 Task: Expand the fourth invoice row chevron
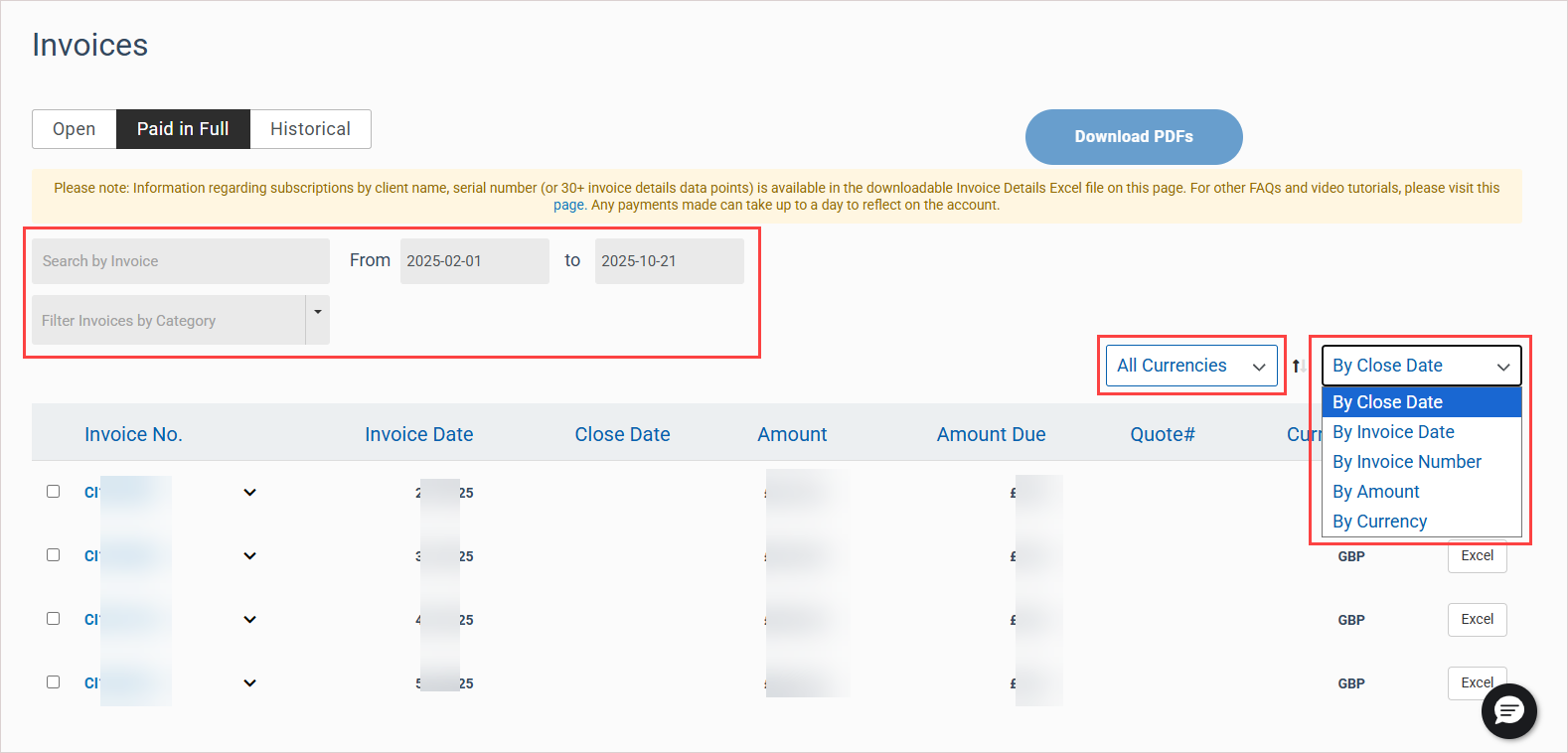tap(249, 683)
